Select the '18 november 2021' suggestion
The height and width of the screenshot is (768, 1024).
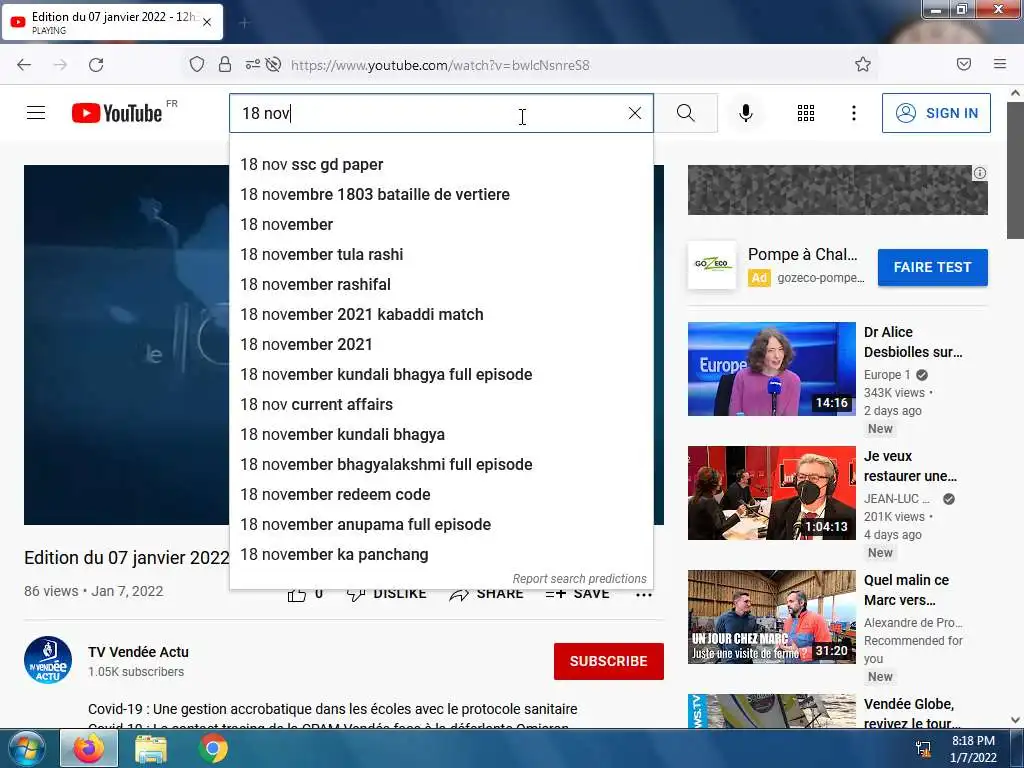441,345
